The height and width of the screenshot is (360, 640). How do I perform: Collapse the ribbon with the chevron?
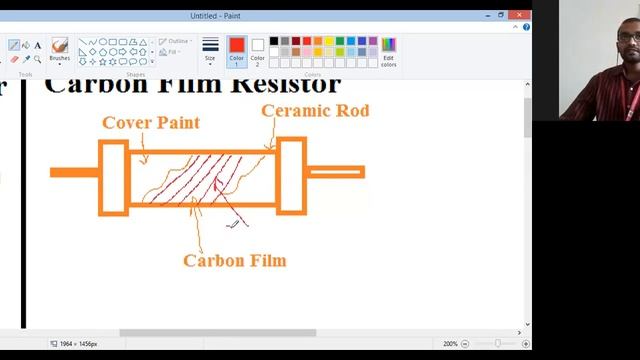515,27
